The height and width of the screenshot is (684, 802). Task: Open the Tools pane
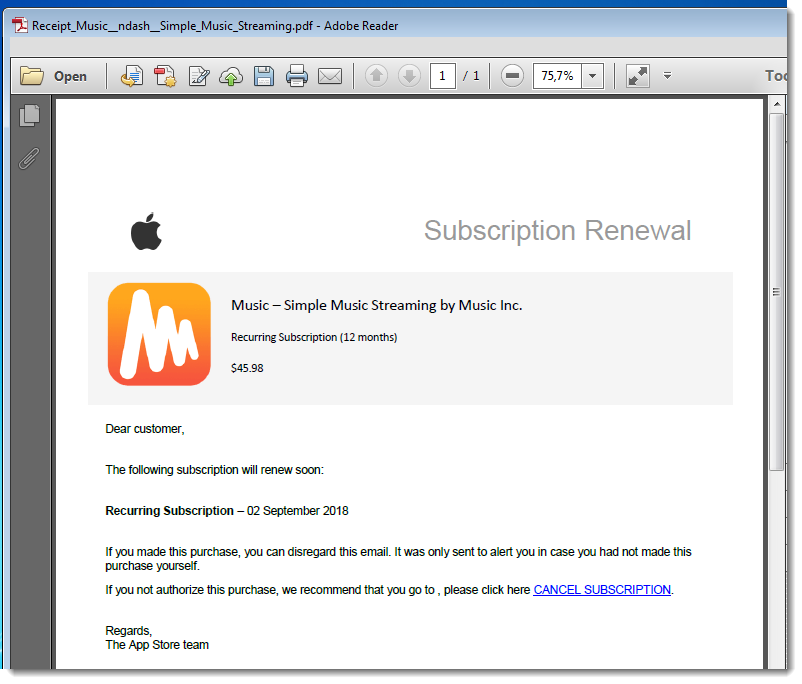(x=775, y=76)
